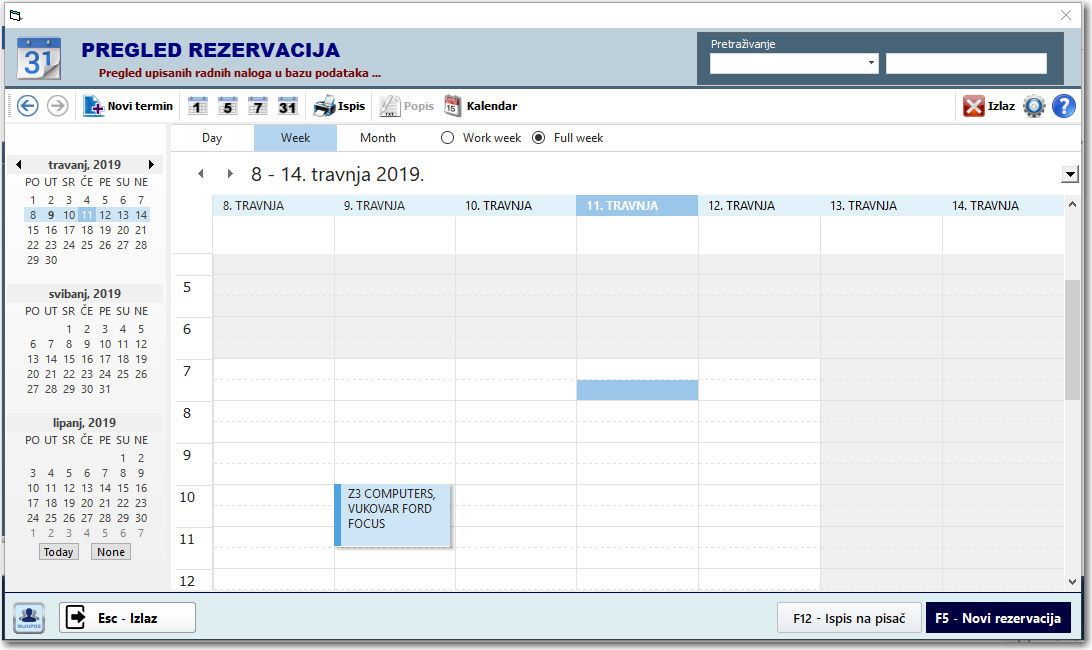Go to previous month in mini calendar

[x=19, y=164]
